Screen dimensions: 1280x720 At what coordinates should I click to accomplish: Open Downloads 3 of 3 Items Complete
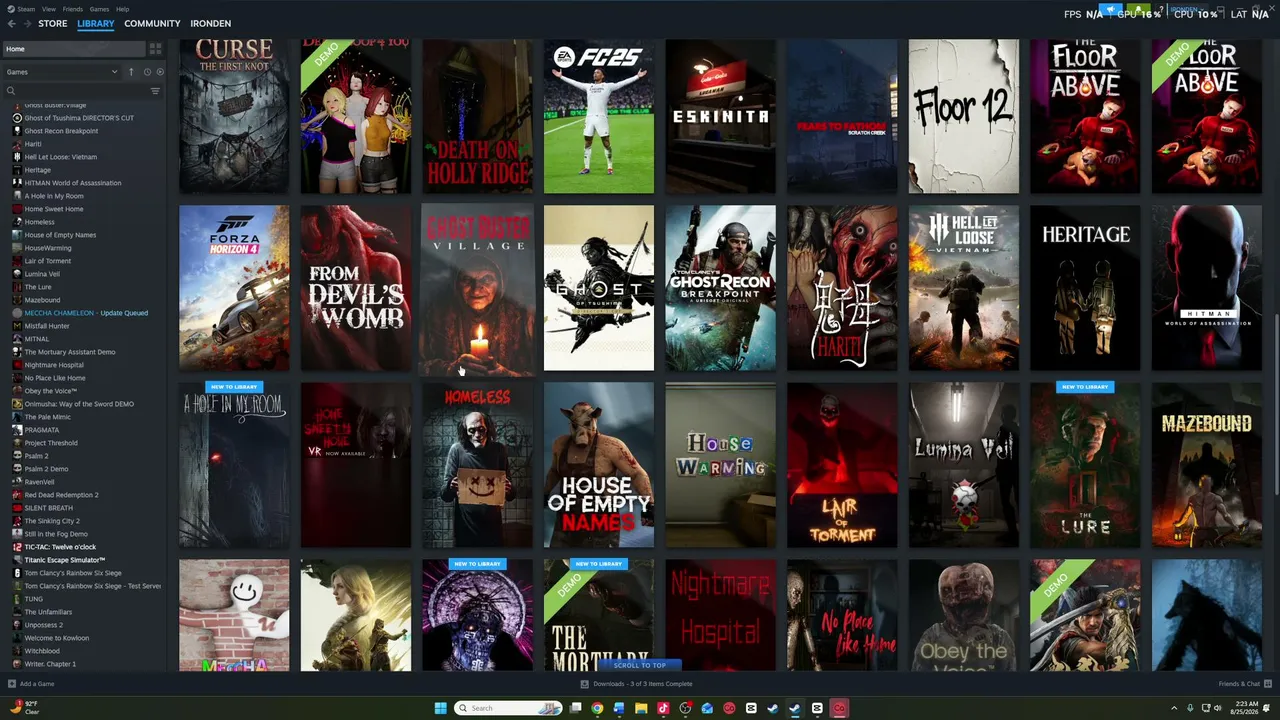642,684
